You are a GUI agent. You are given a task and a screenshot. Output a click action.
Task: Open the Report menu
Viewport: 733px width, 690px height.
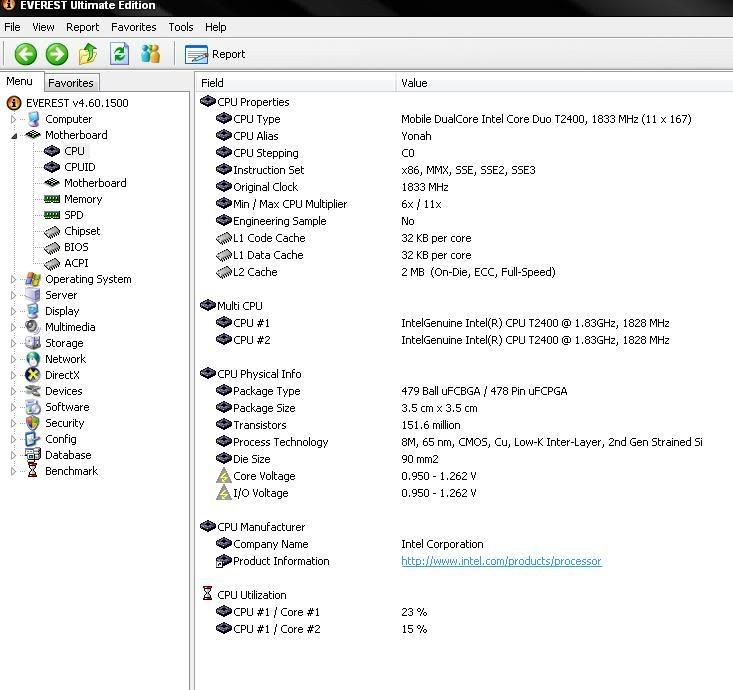(x=82, y=27)
